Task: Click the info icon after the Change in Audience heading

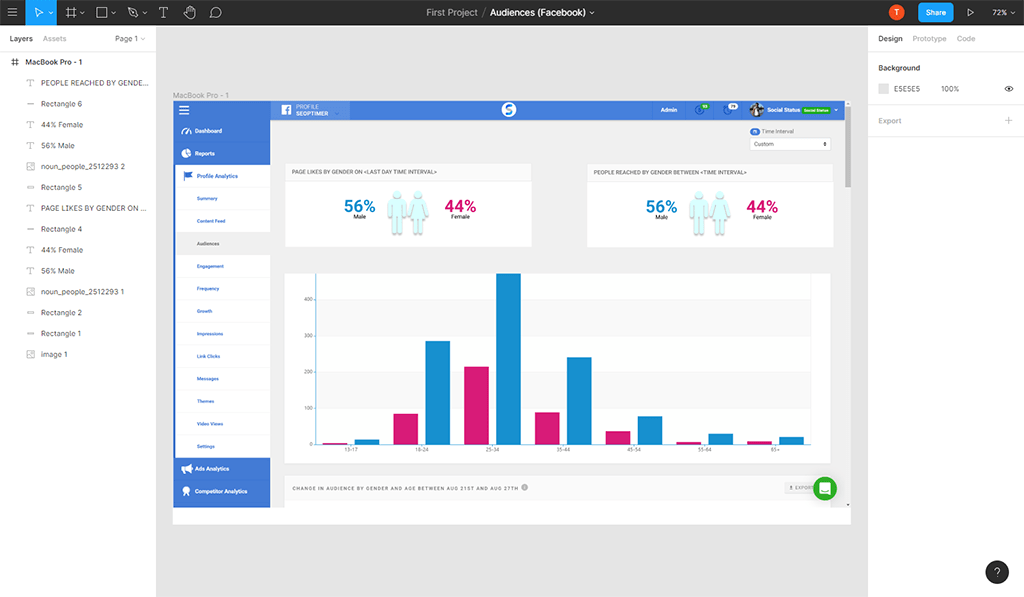Action: [x=524, y=487]
